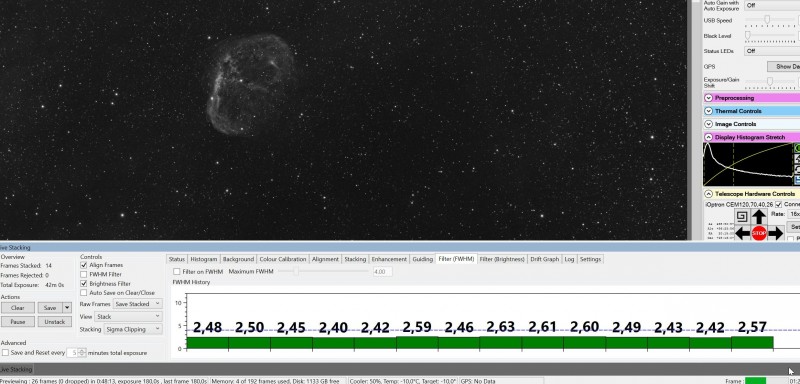Enable Save and Reset every checkbox
800x384 pixels.
[x=5, y=352]
